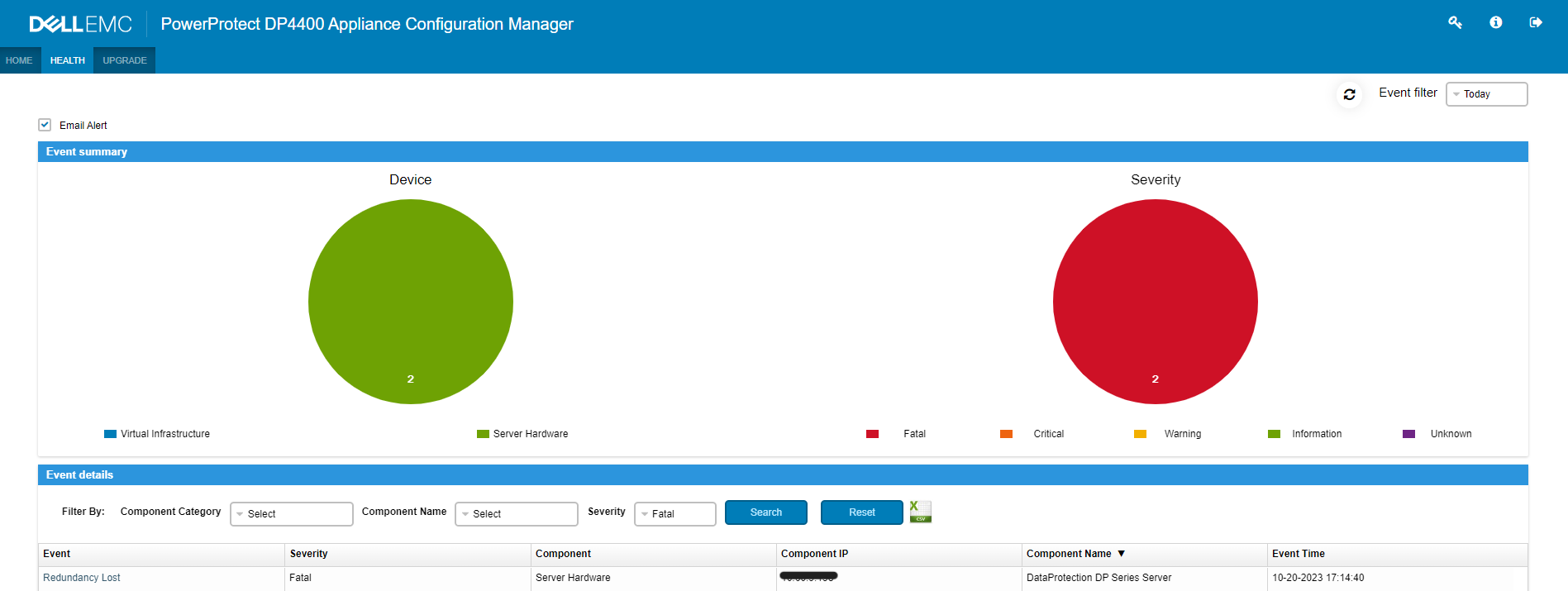Viewport: 1568px width, 591px height.
Task: Open the Component Category Select dropdown
Action: coord(292,513)
